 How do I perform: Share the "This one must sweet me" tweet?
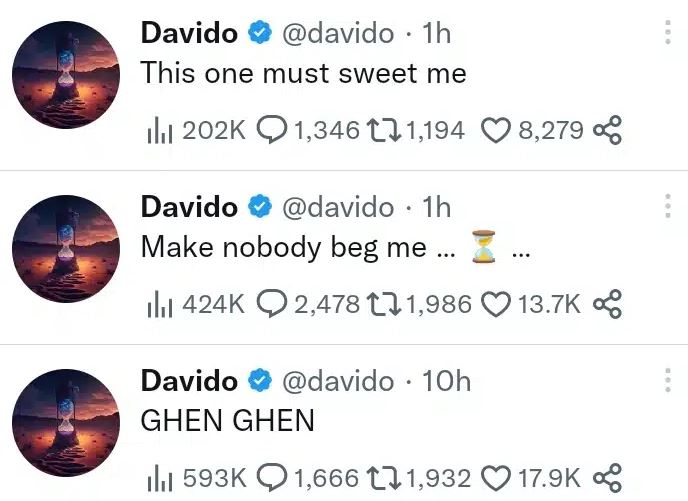(x=607, y=130)
